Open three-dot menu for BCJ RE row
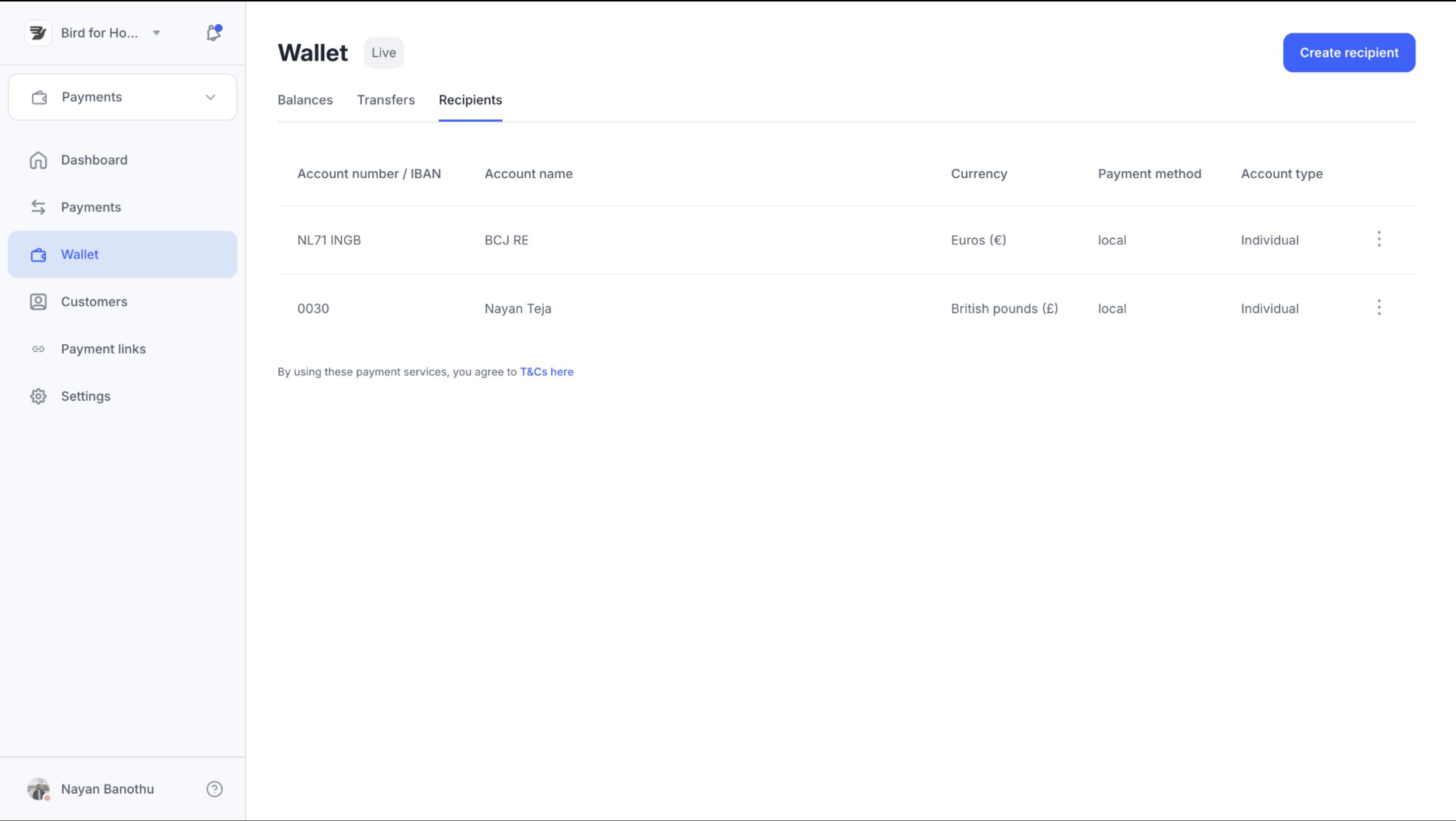Image resolution: width=1456 pixels, height=821 pixels. pos(1379,239)
